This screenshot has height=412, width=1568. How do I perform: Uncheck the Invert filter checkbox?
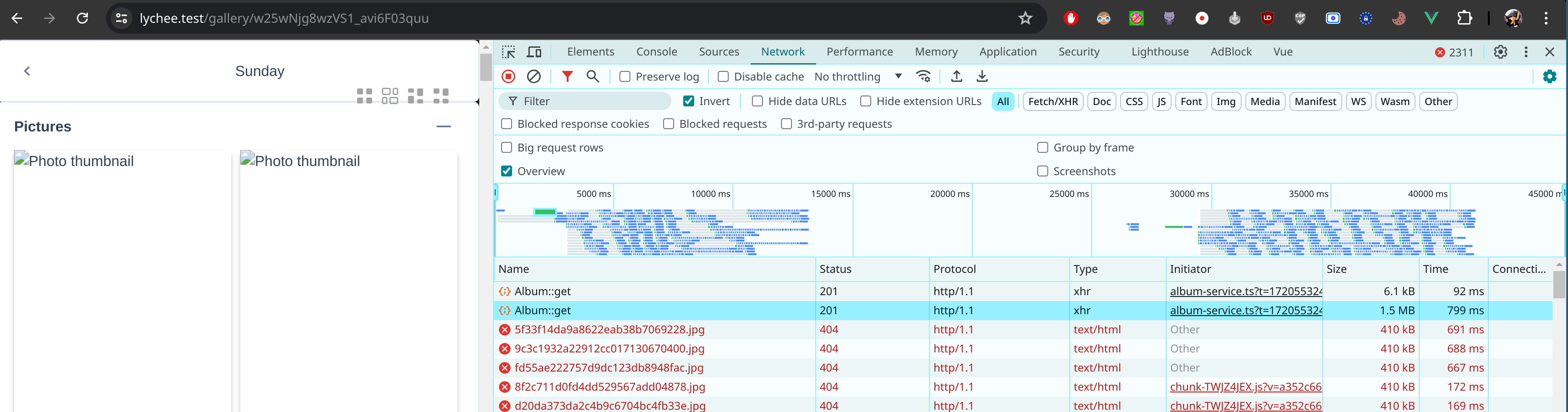pos(689,101)
